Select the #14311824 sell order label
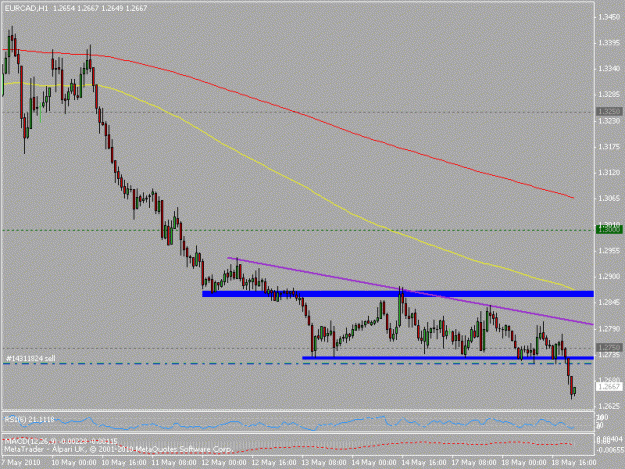This screenshot has width=625, height=469. [30, 358]
